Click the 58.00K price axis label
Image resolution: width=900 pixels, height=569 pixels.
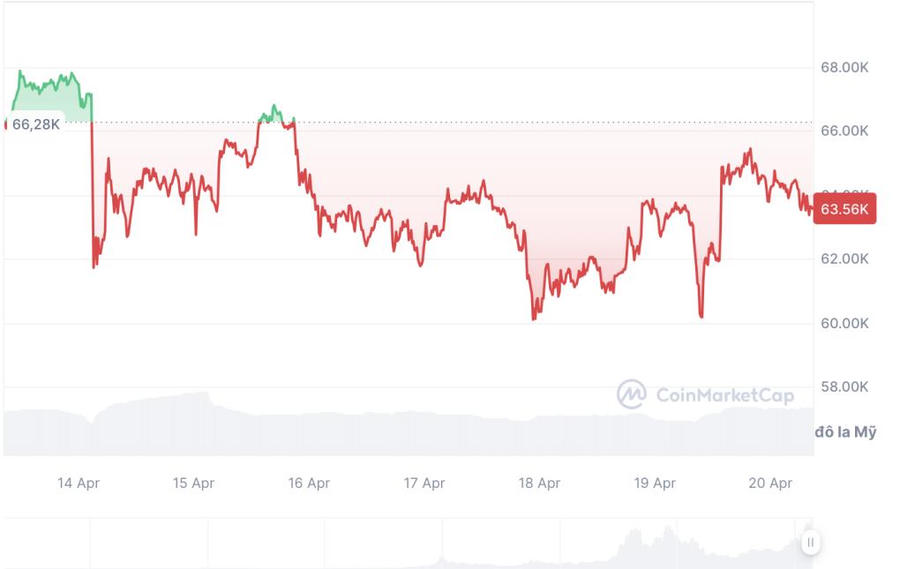tap(844, 387)
